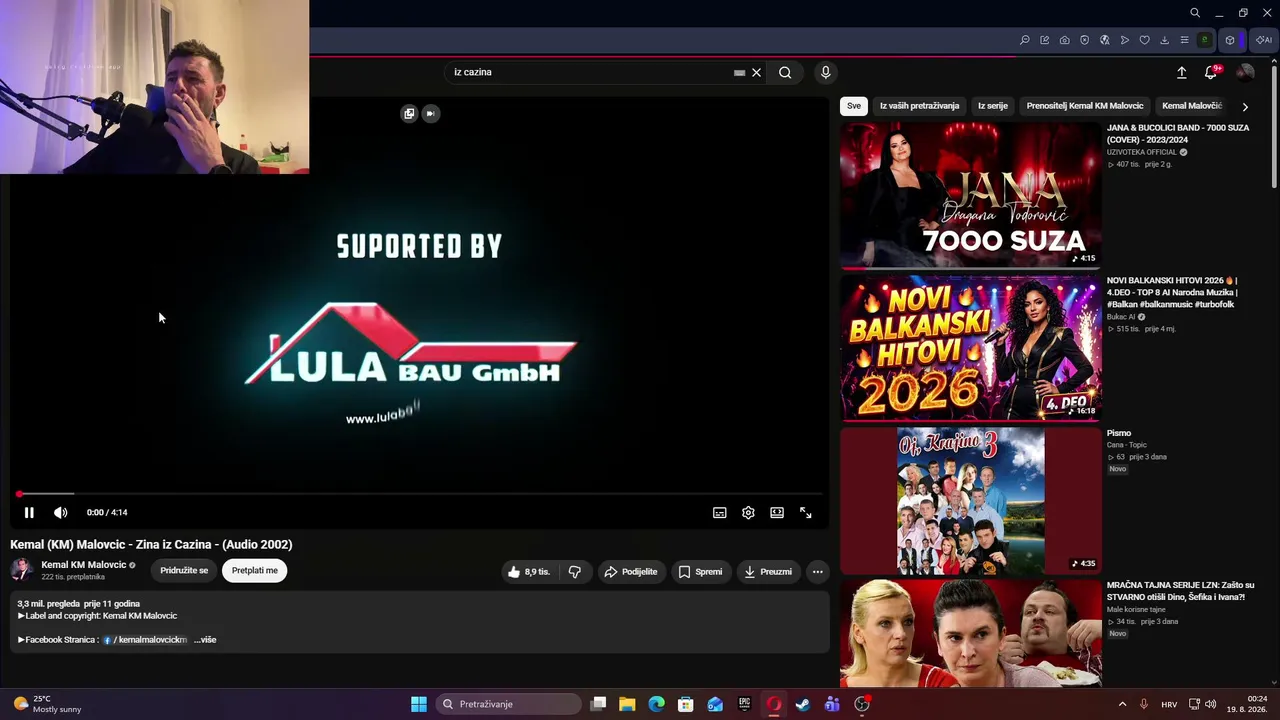Viewport: 1280px width, 720px height.
Task: Click the UZIVOTEKA OFFICIAL channel name
Action: pyautogui.click(x=1142, y=152)
